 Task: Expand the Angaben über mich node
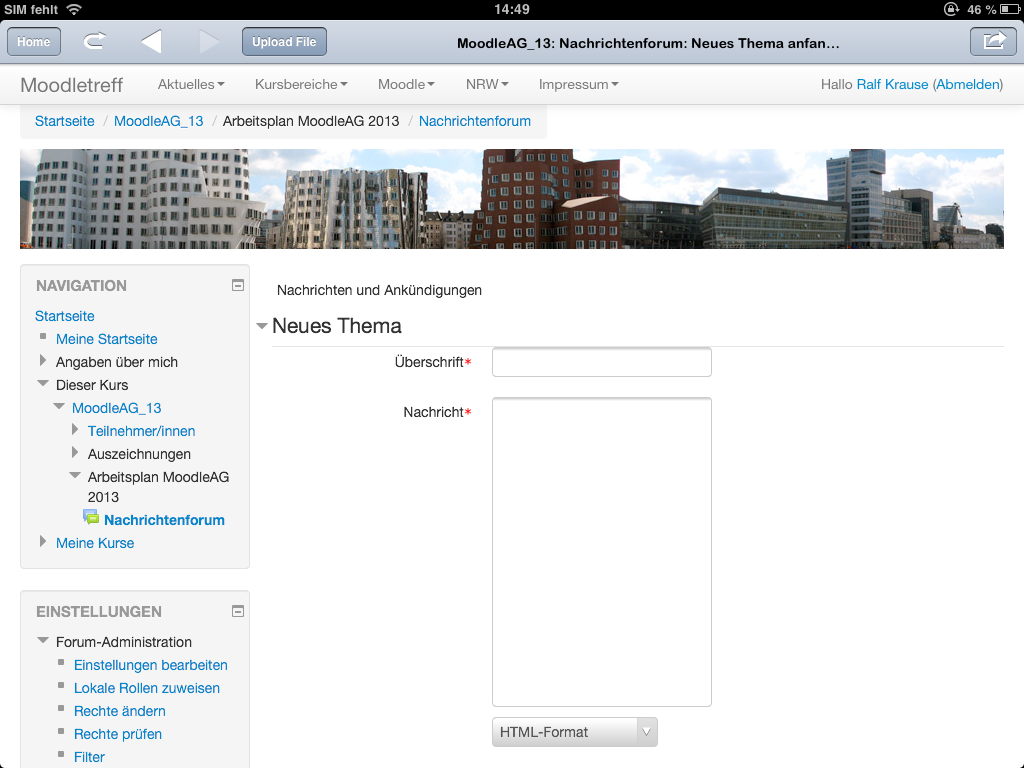pos(43,360)
